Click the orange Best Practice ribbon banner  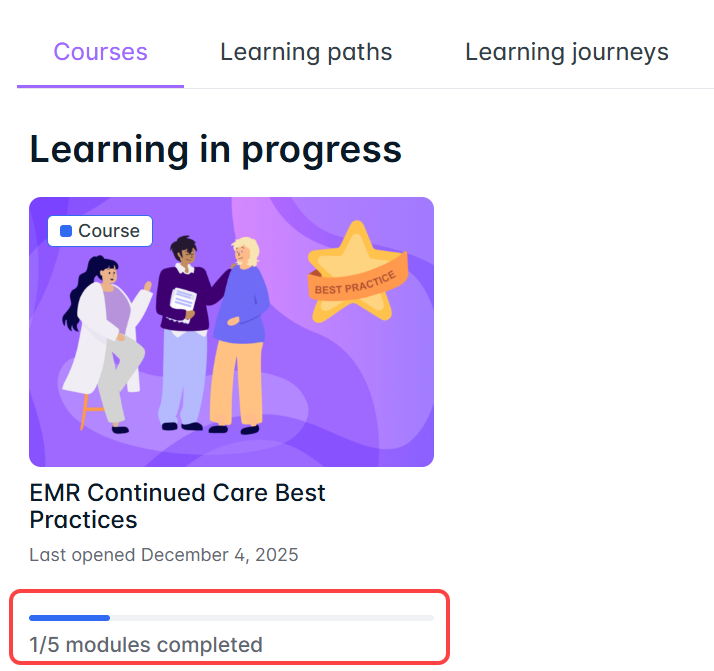(x=361, y=281)
